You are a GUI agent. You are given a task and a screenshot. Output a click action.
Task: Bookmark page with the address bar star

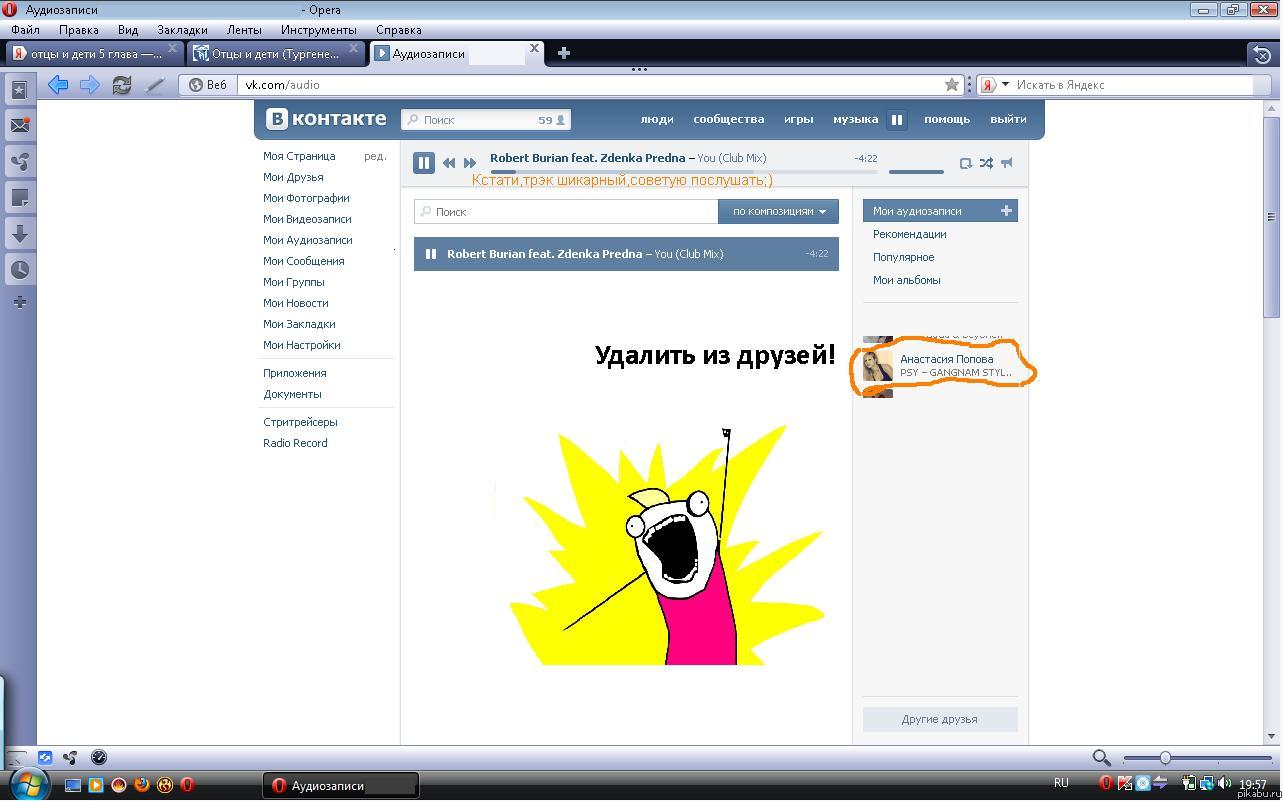point(952,85)
